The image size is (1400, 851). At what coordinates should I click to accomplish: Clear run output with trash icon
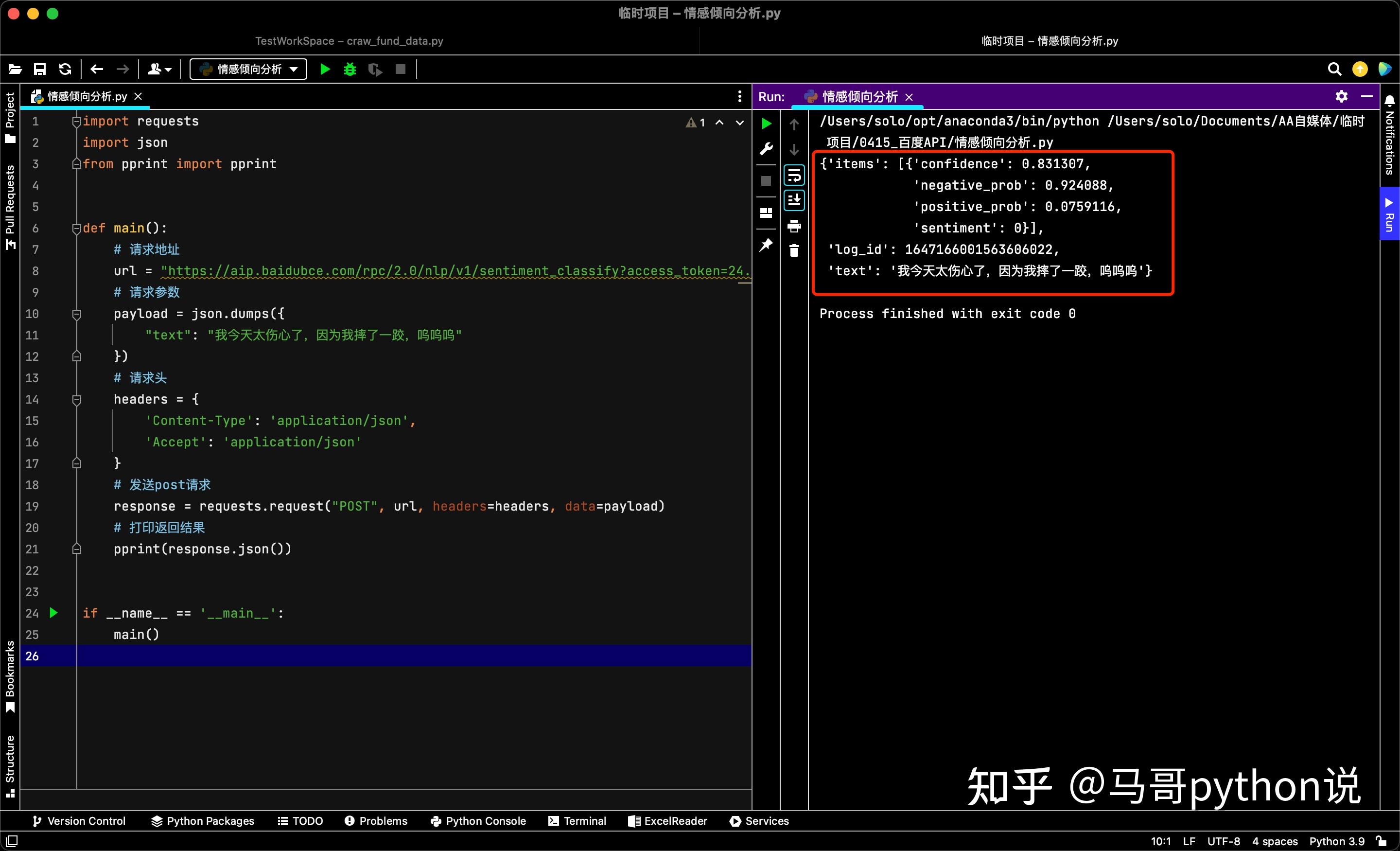(794, 251)
